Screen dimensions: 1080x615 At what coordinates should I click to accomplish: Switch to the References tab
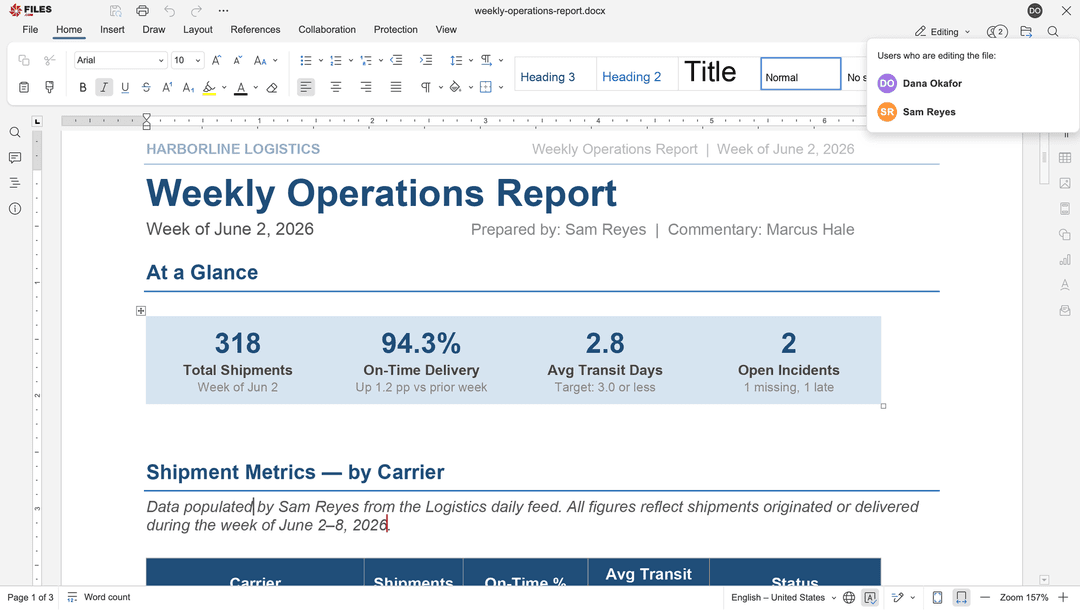coord(256,30)
